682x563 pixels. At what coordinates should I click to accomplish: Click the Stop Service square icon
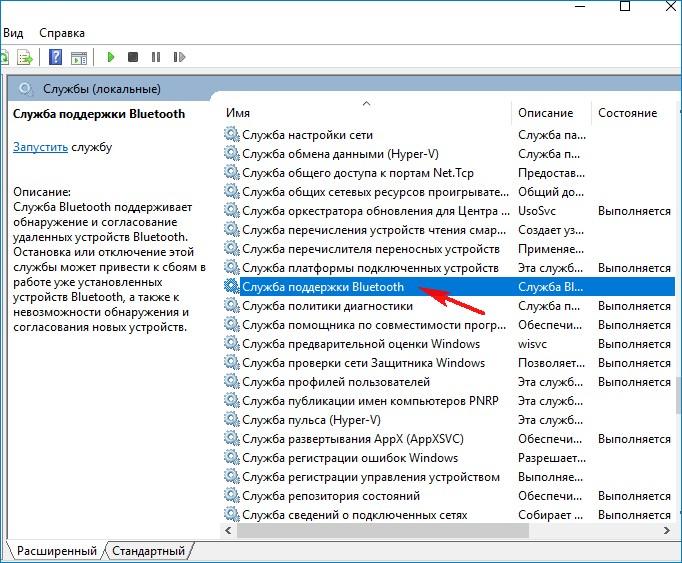133,57
